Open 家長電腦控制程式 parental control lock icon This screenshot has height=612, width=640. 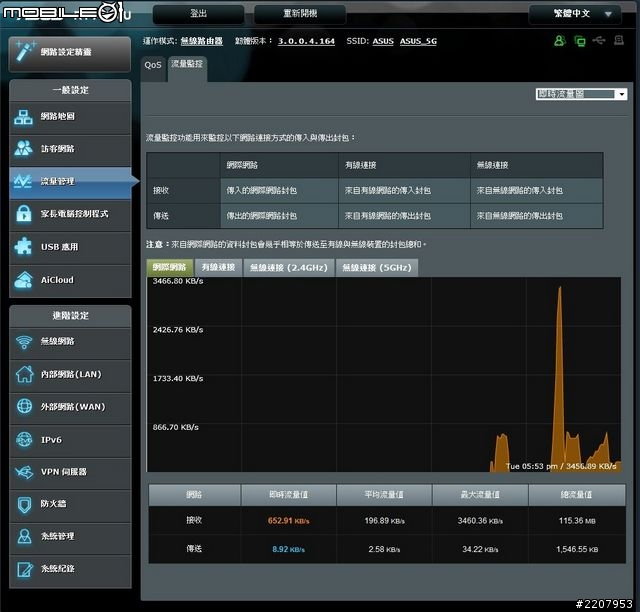pyautogui.click(x=24, y=214)
